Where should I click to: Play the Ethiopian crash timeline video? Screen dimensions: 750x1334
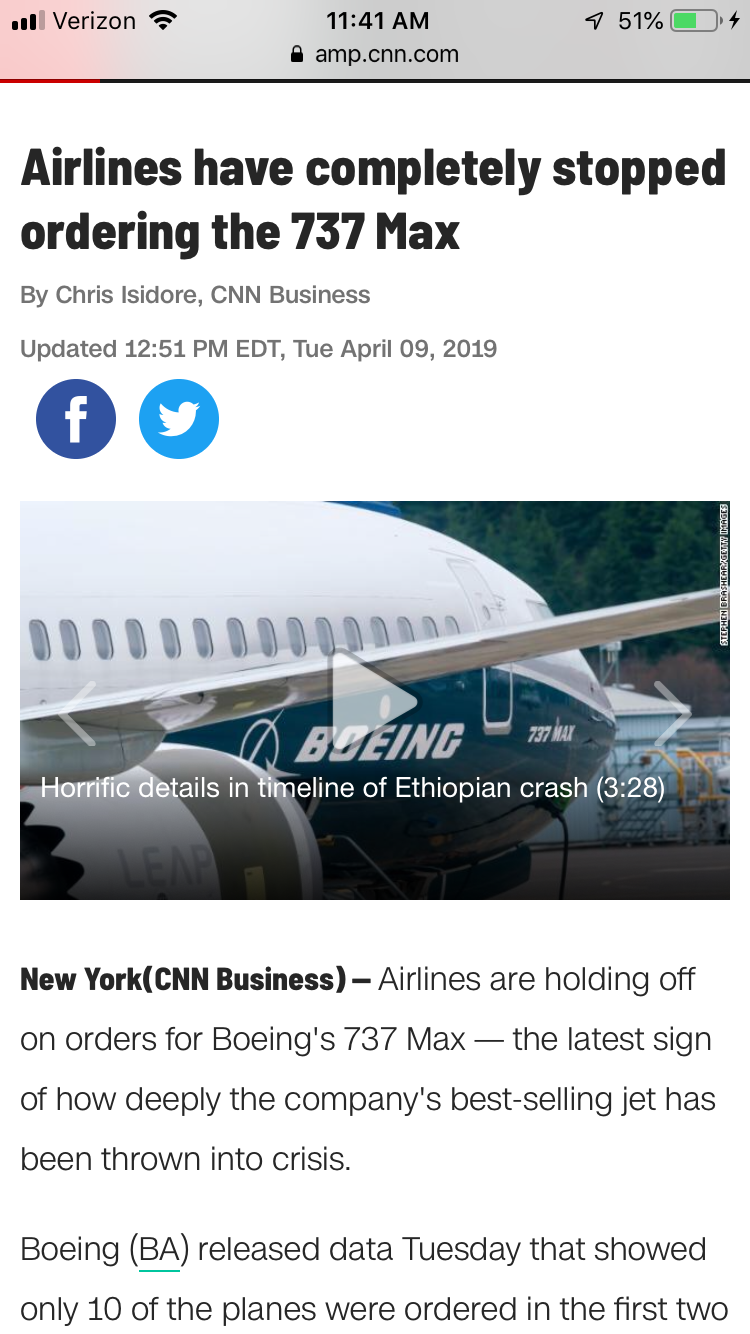pyautogui.click(x=374, y=700)
